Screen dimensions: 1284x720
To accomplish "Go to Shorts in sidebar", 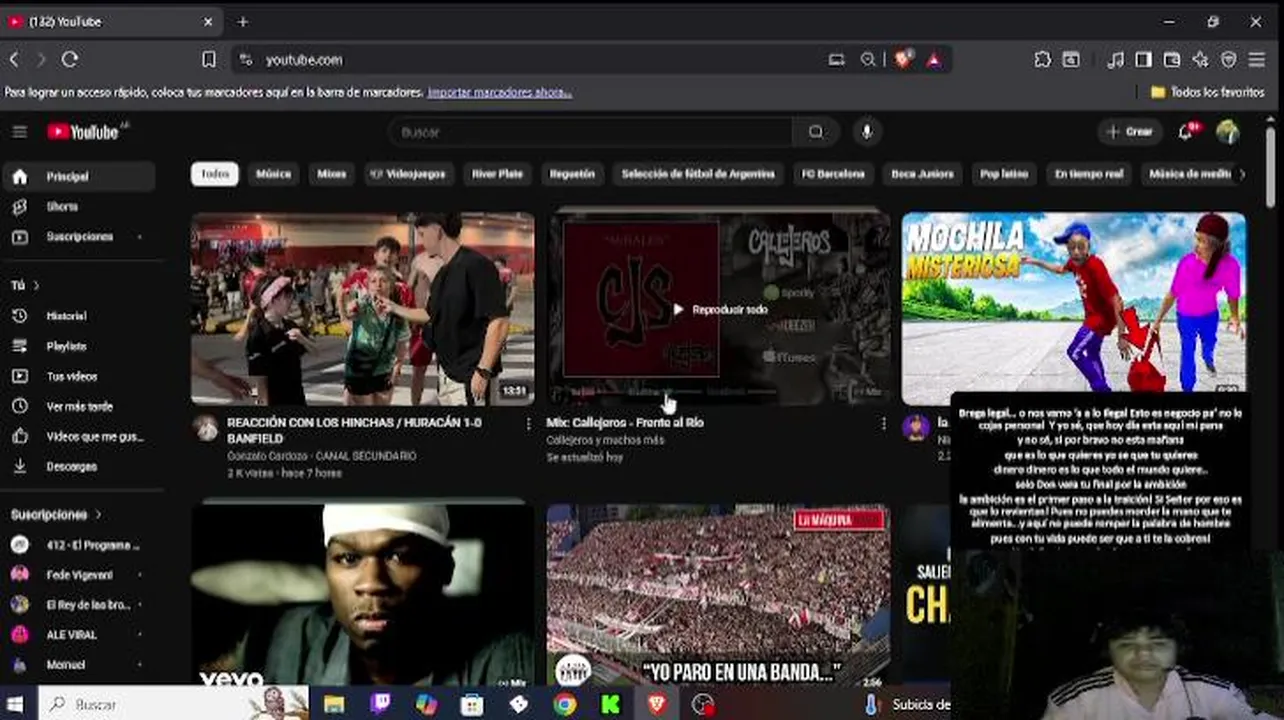I will (78, 207).
